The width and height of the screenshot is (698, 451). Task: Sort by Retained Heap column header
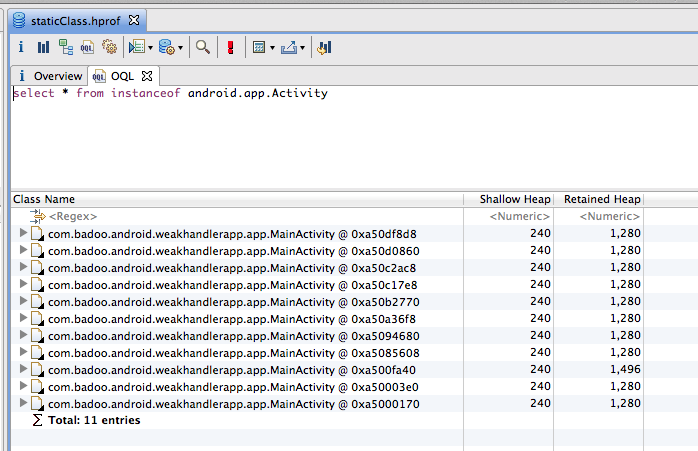click(602, 199)
